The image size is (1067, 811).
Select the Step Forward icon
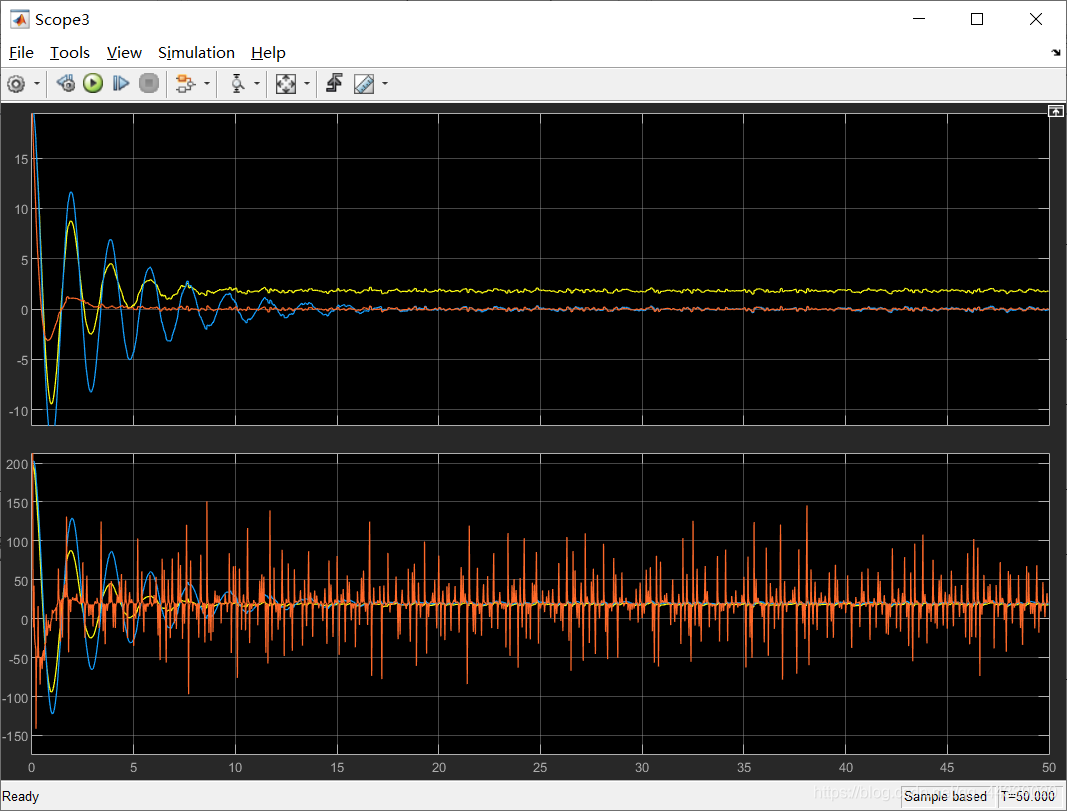pos(120,83)
